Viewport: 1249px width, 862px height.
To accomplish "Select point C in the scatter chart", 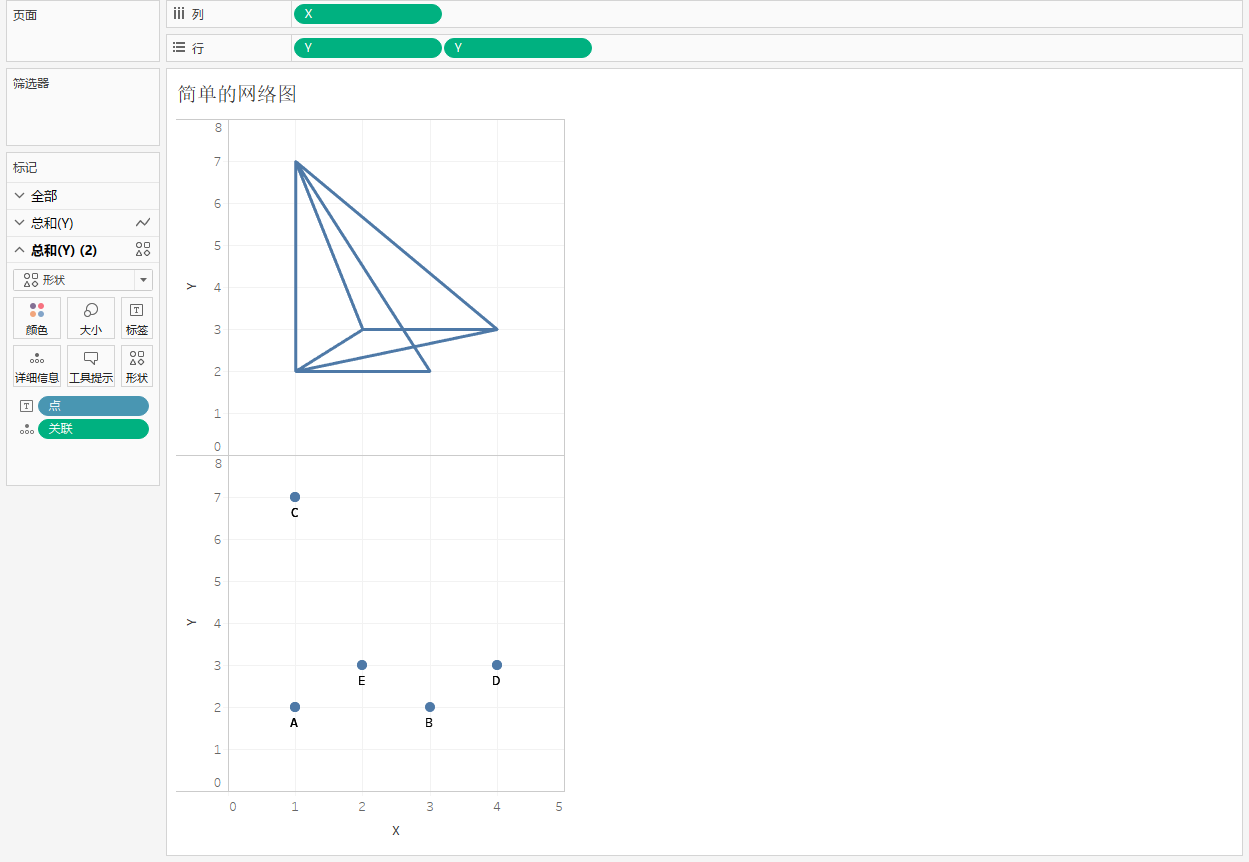I will [295, 497].
